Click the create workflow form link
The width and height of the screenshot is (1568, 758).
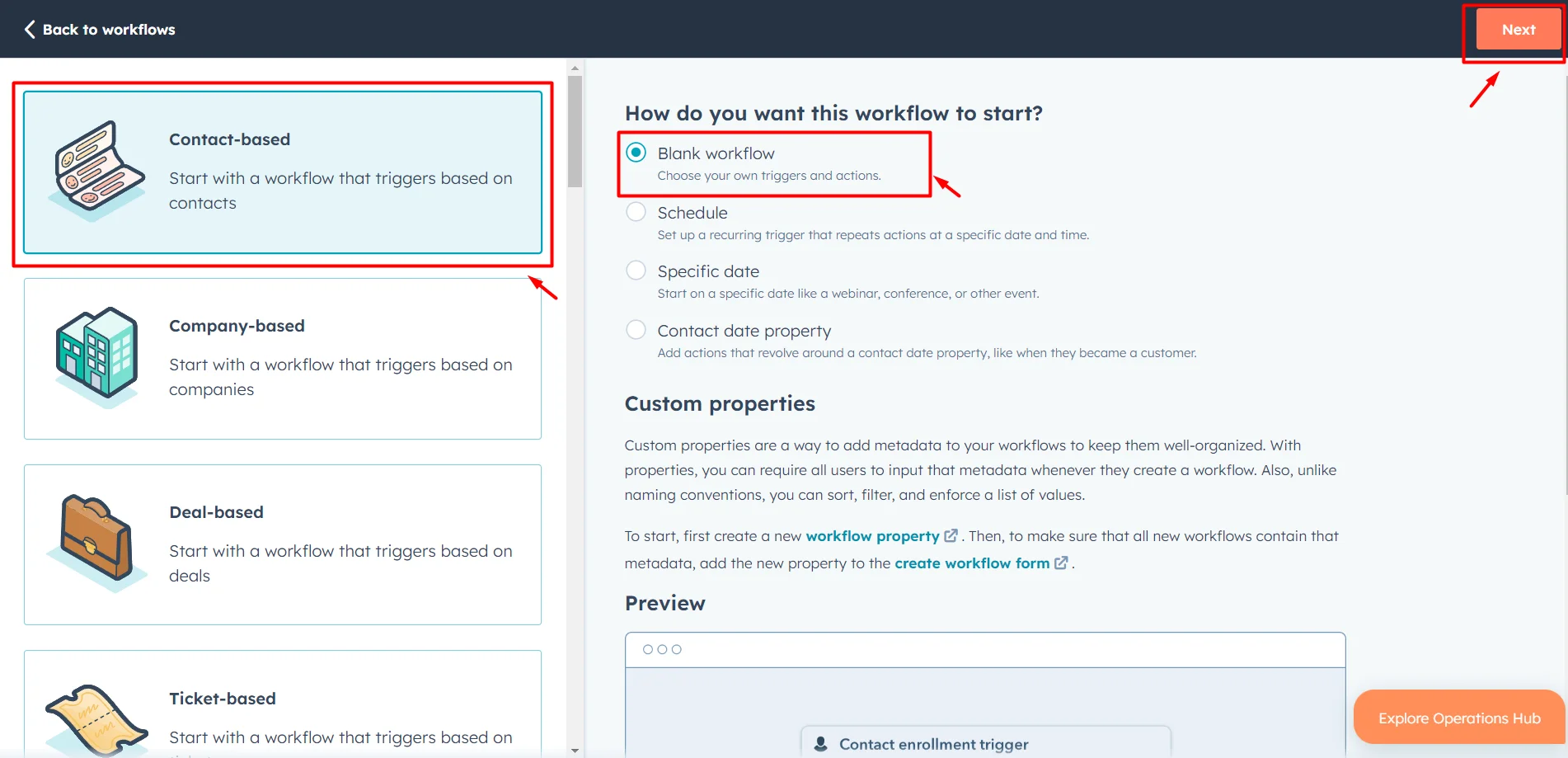pyautogui.click(x=973, y=563)
